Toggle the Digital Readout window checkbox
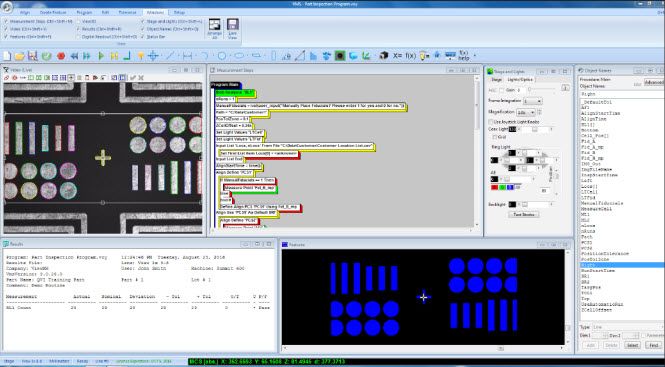665x367 pixels. pos(78,37)
